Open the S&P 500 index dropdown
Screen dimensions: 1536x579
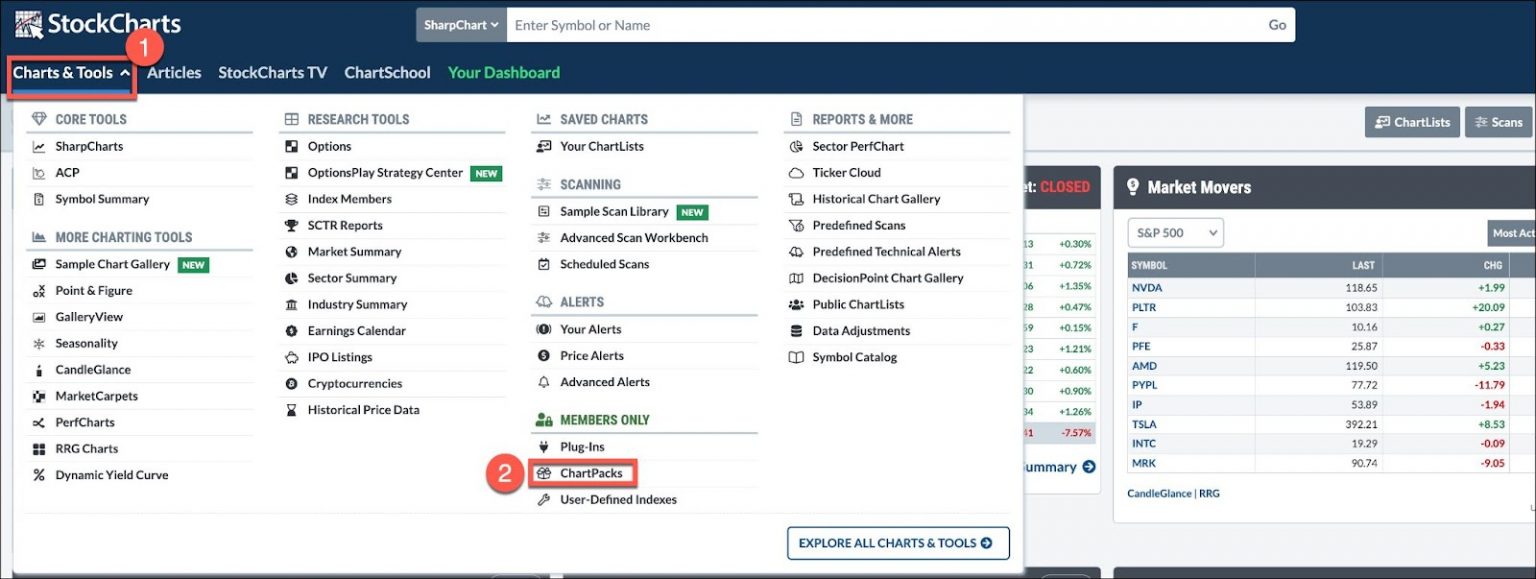pyautogui.click(x=1175, y=233)
